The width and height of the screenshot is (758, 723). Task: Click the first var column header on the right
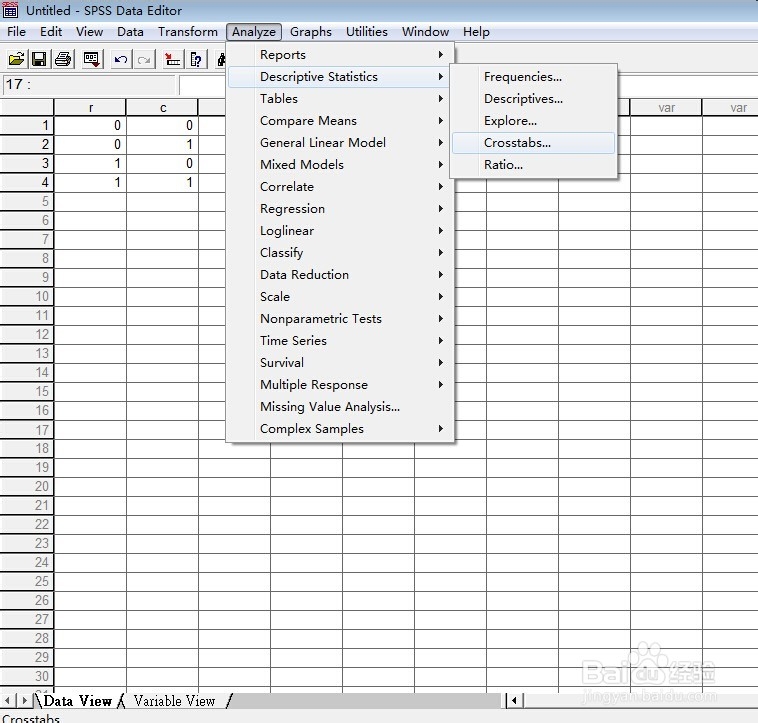point(666,108)
